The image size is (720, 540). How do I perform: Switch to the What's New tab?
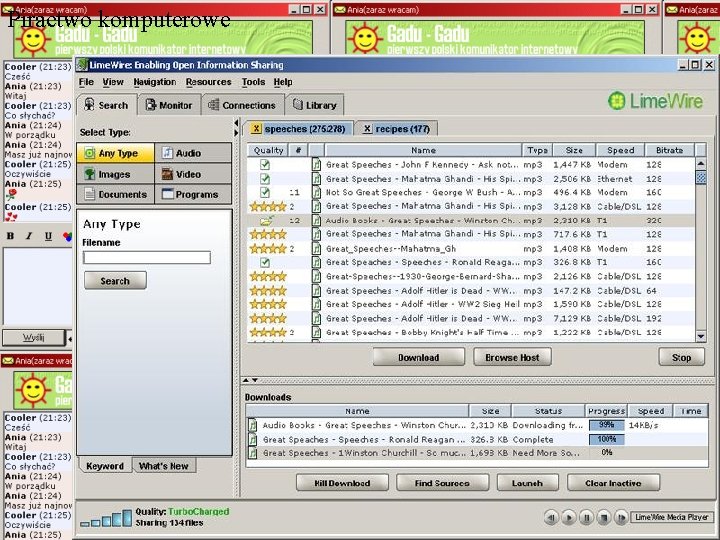[x=164, y=466]
